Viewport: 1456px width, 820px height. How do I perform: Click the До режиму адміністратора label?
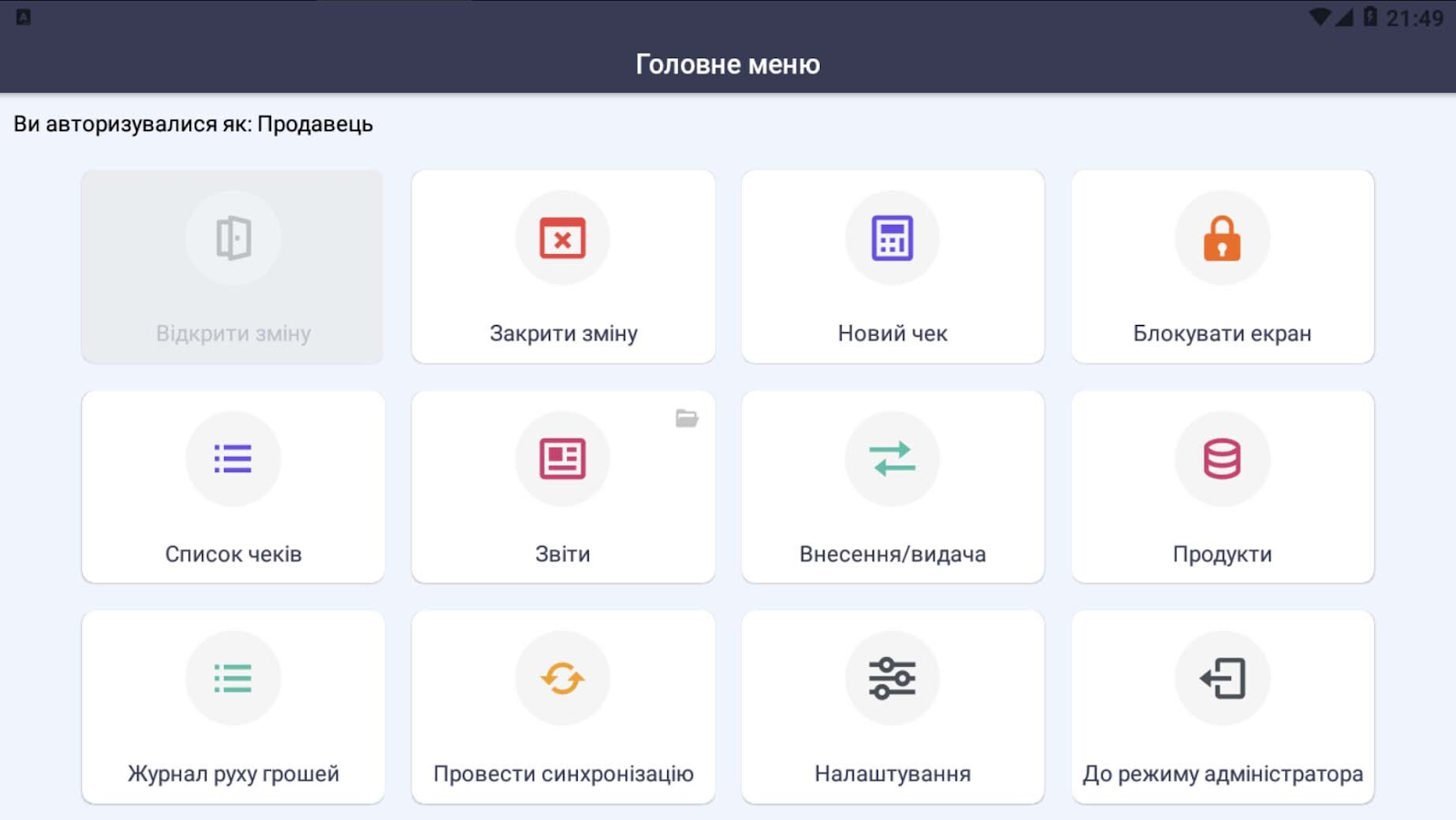1222,774
